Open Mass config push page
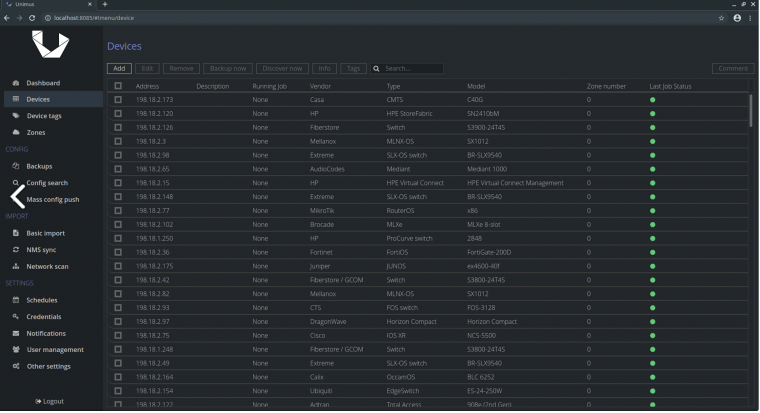Image resolution: width=760 pixels, height=413 pixels. point(53,199)
